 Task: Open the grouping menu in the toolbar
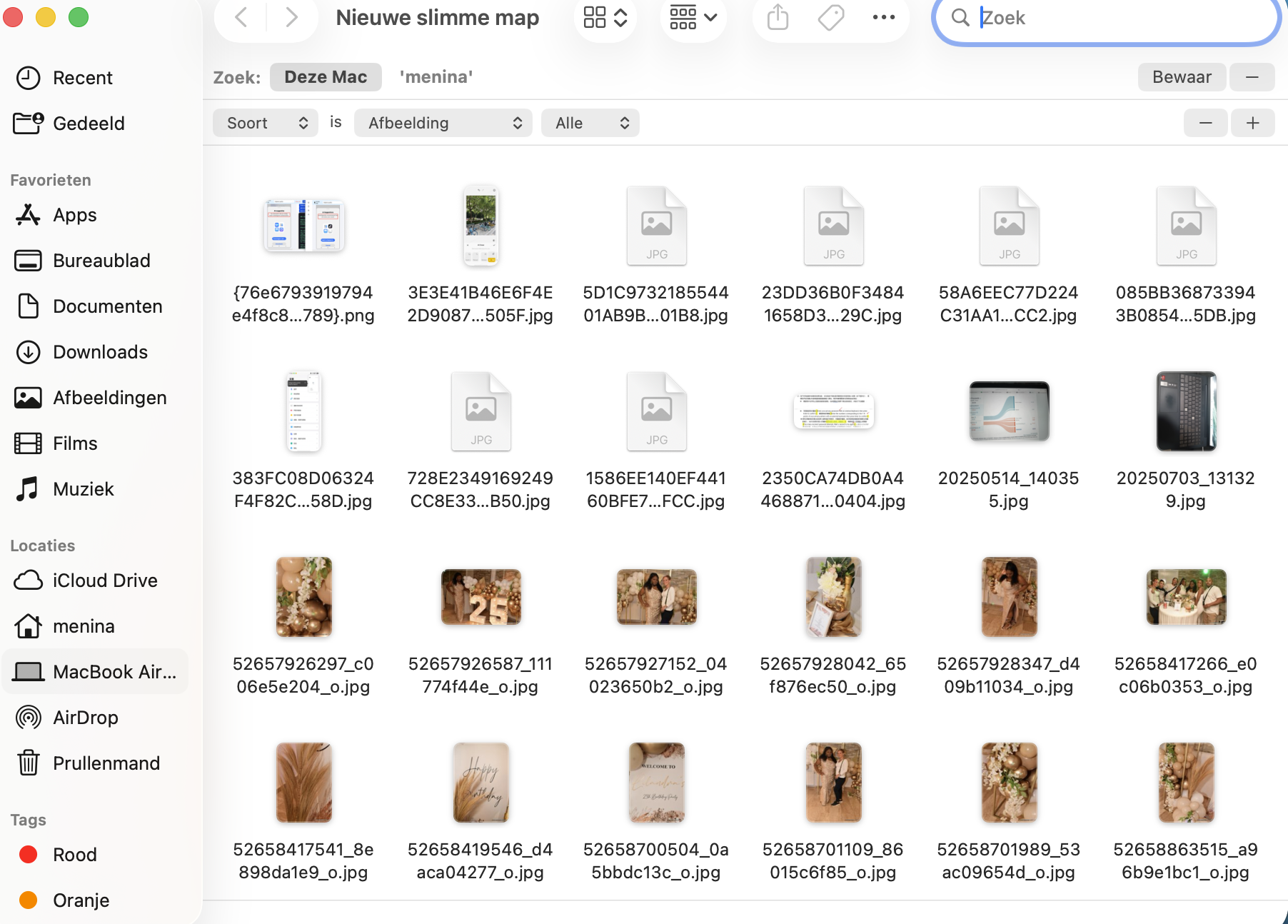pos(693,17)
